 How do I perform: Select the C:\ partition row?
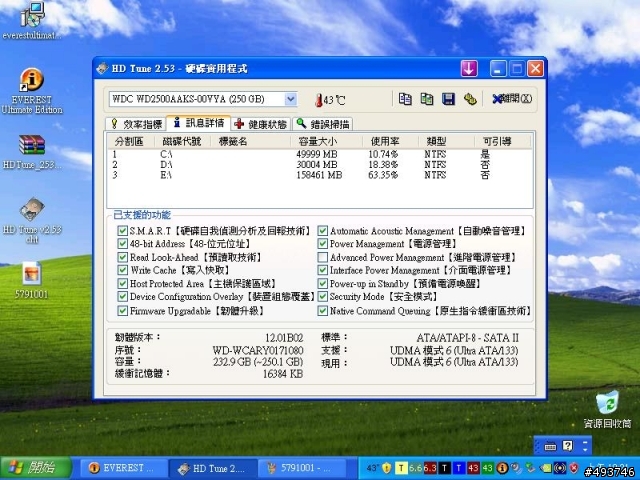click(320, 154)
